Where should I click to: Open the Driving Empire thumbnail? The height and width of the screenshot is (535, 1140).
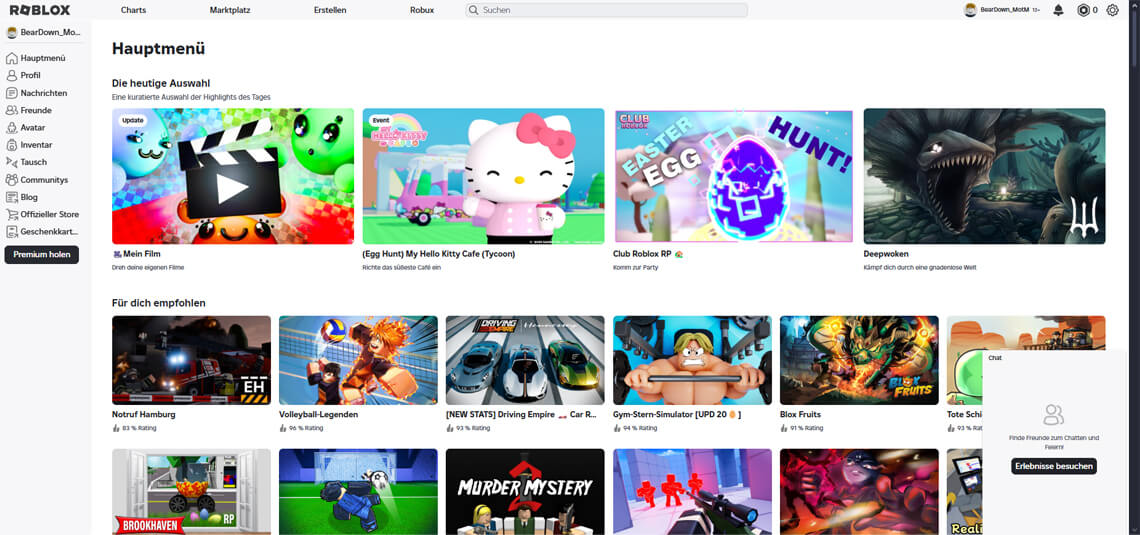[525, 360]
